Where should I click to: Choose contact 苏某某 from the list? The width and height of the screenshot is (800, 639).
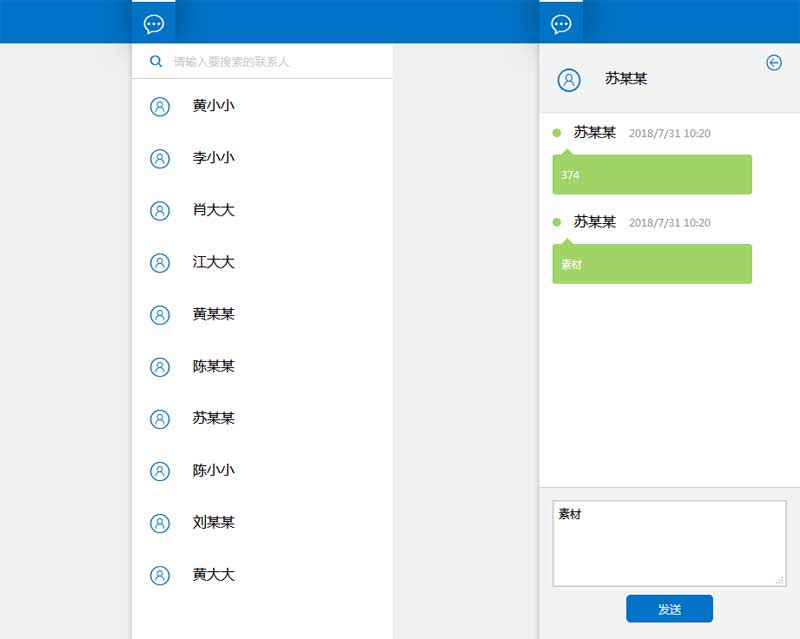coord(213,418)
